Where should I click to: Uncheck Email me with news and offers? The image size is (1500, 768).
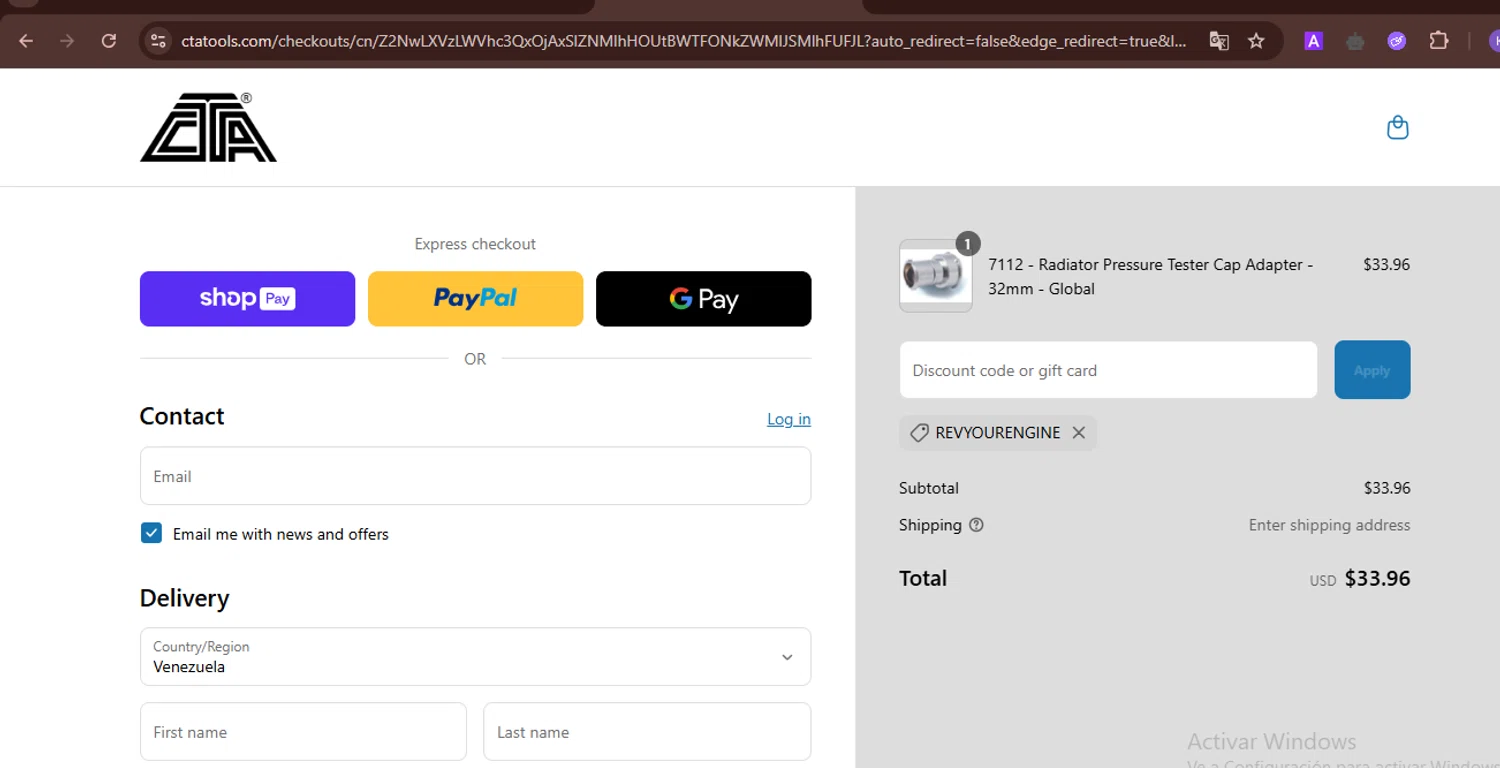coord(151,533)
